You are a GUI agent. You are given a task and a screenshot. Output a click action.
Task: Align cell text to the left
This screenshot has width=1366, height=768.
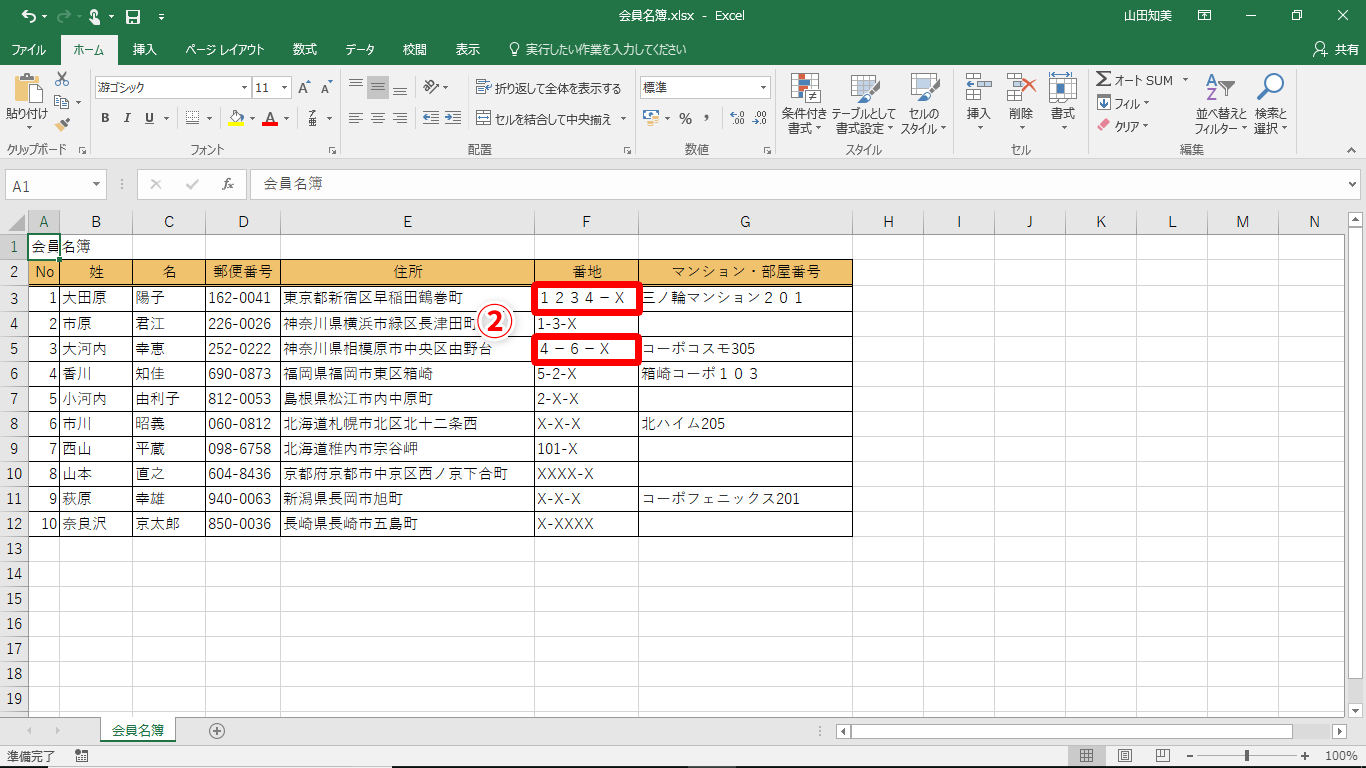[355, 118]
